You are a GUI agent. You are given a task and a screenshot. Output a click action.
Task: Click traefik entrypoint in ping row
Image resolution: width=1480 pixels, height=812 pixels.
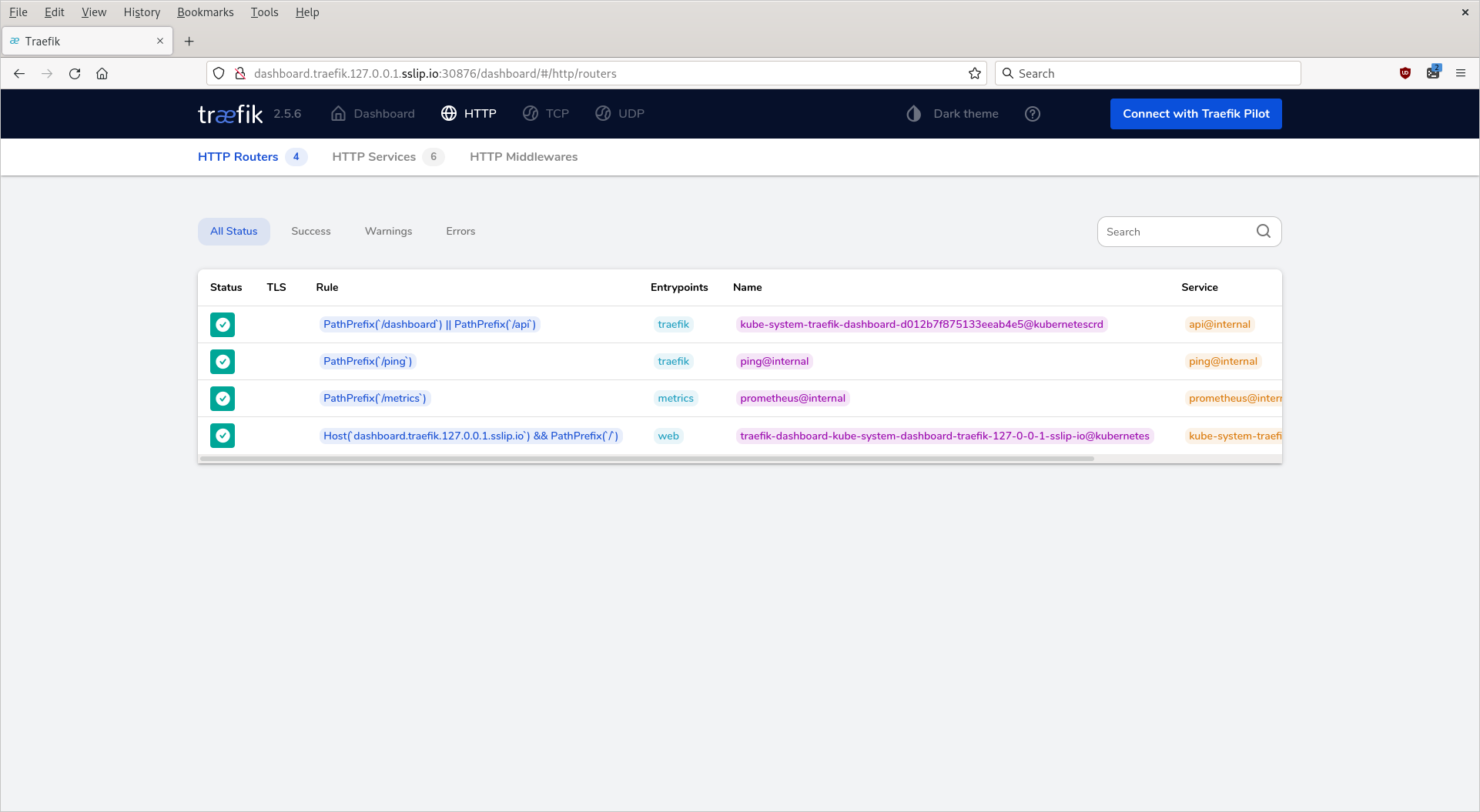pos(674,362)
